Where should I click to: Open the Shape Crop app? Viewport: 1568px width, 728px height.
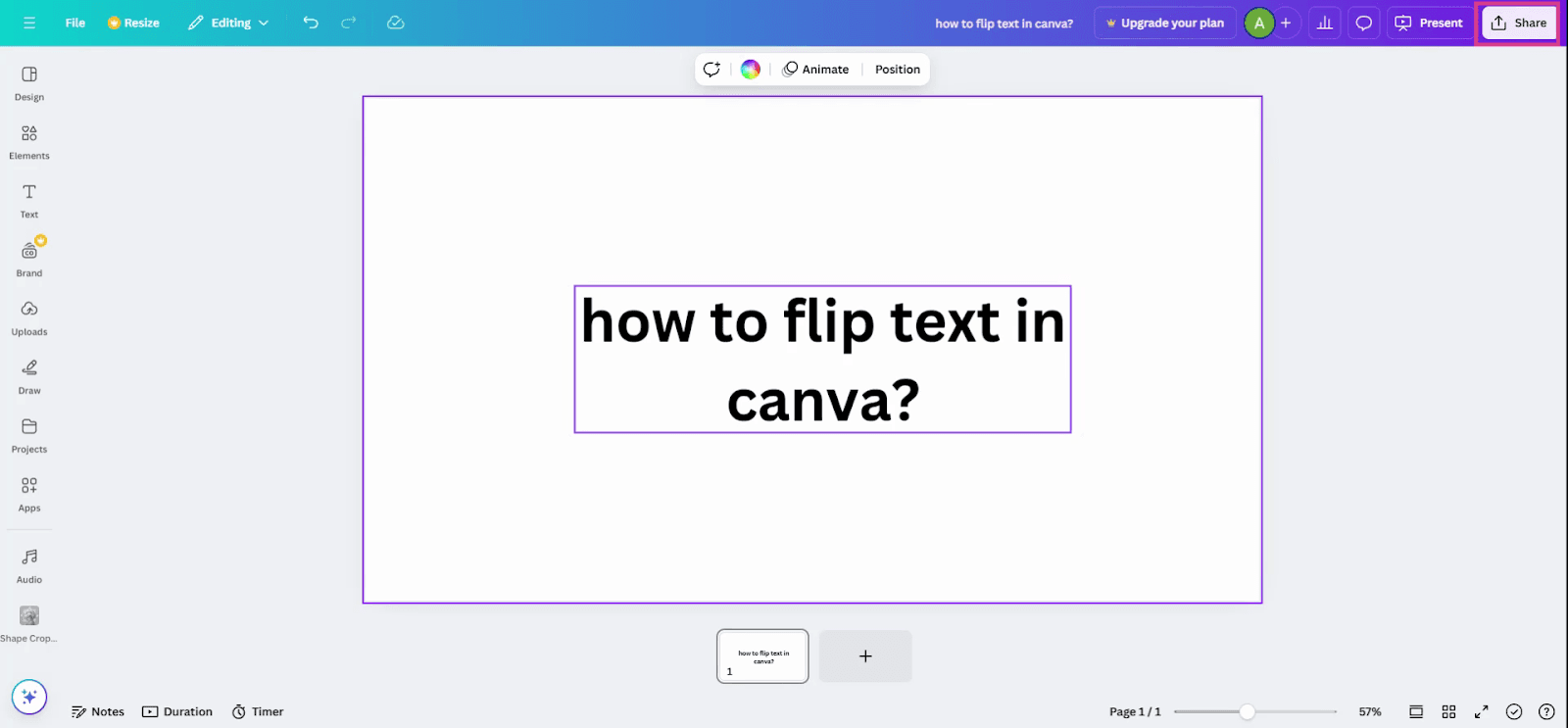pos(29,624)
